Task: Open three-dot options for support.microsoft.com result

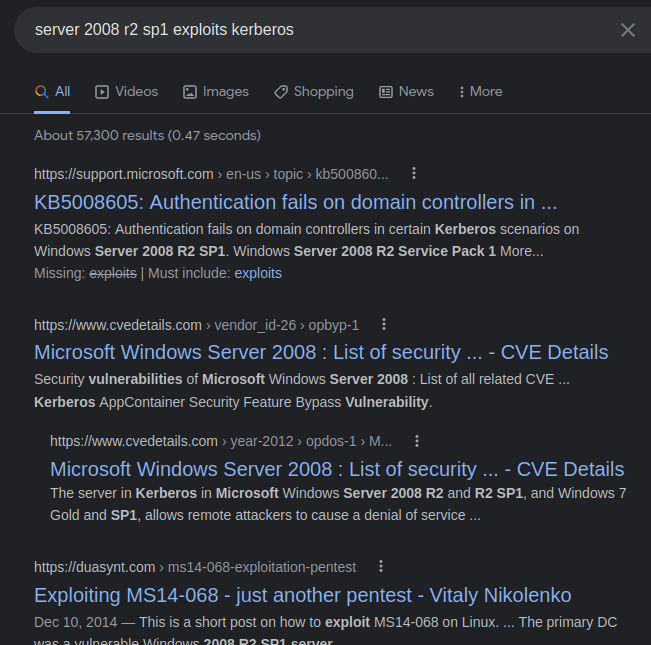Action: click(x=414, y=173)
